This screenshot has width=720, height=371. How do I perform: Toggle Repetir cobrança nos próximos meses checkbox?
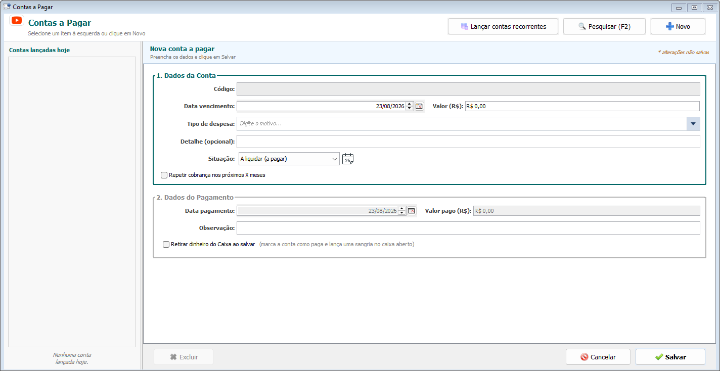[164, 175]
